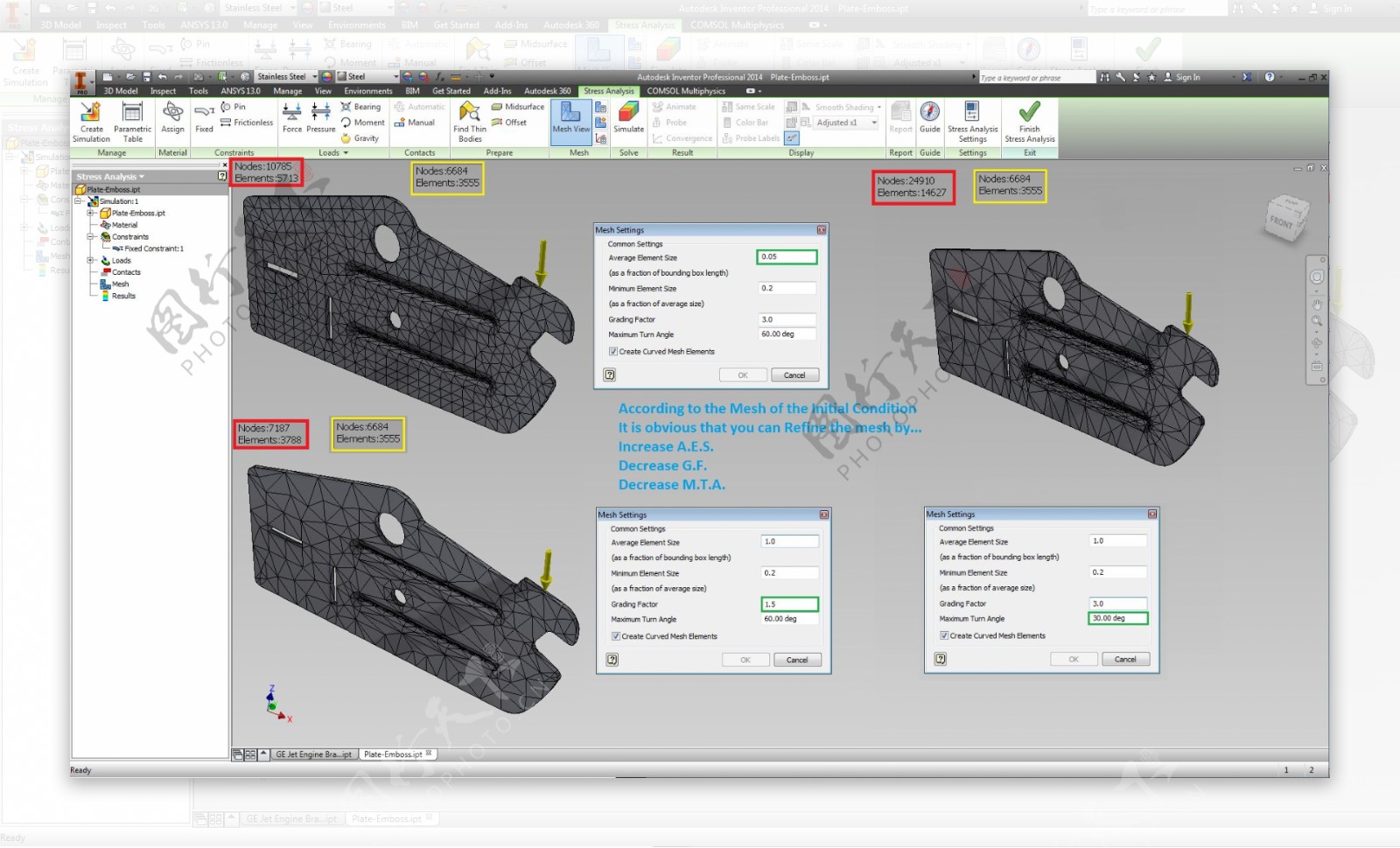Screen dimensions: 1400x848
Task: Open the Environments ribbon tab
Action: click(367, 91)
